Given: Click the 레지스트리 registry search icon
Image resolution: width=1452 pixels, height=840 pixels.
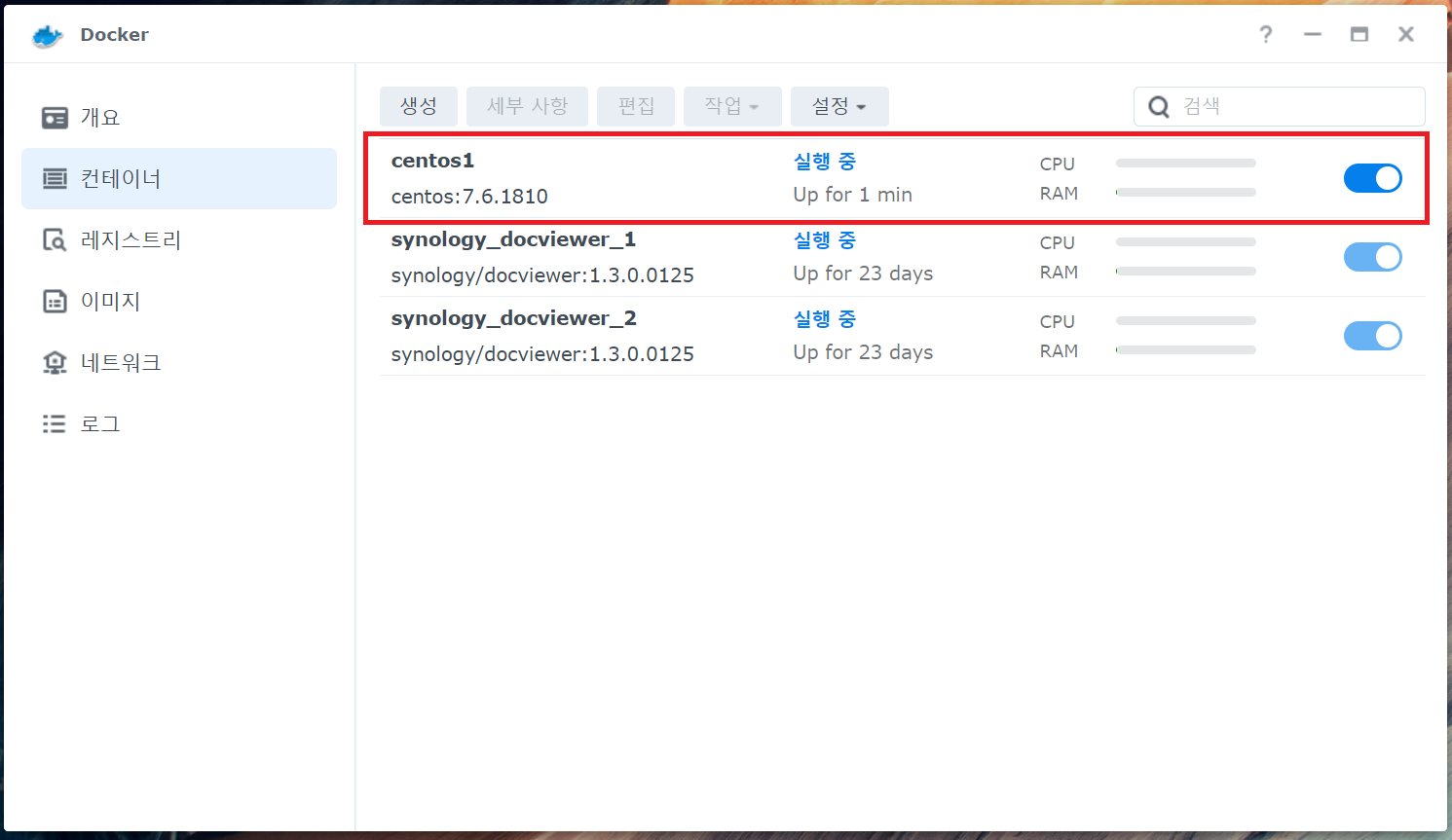Looking at the screenshot, I should (x=55, y=240).
